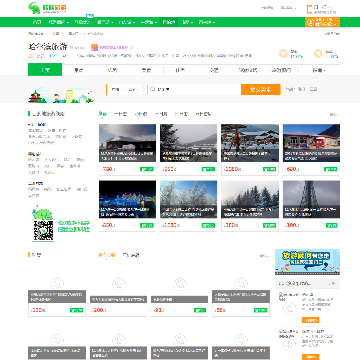
Task: Click the blue travel consultant banner ad
Action: coord(307,262)
